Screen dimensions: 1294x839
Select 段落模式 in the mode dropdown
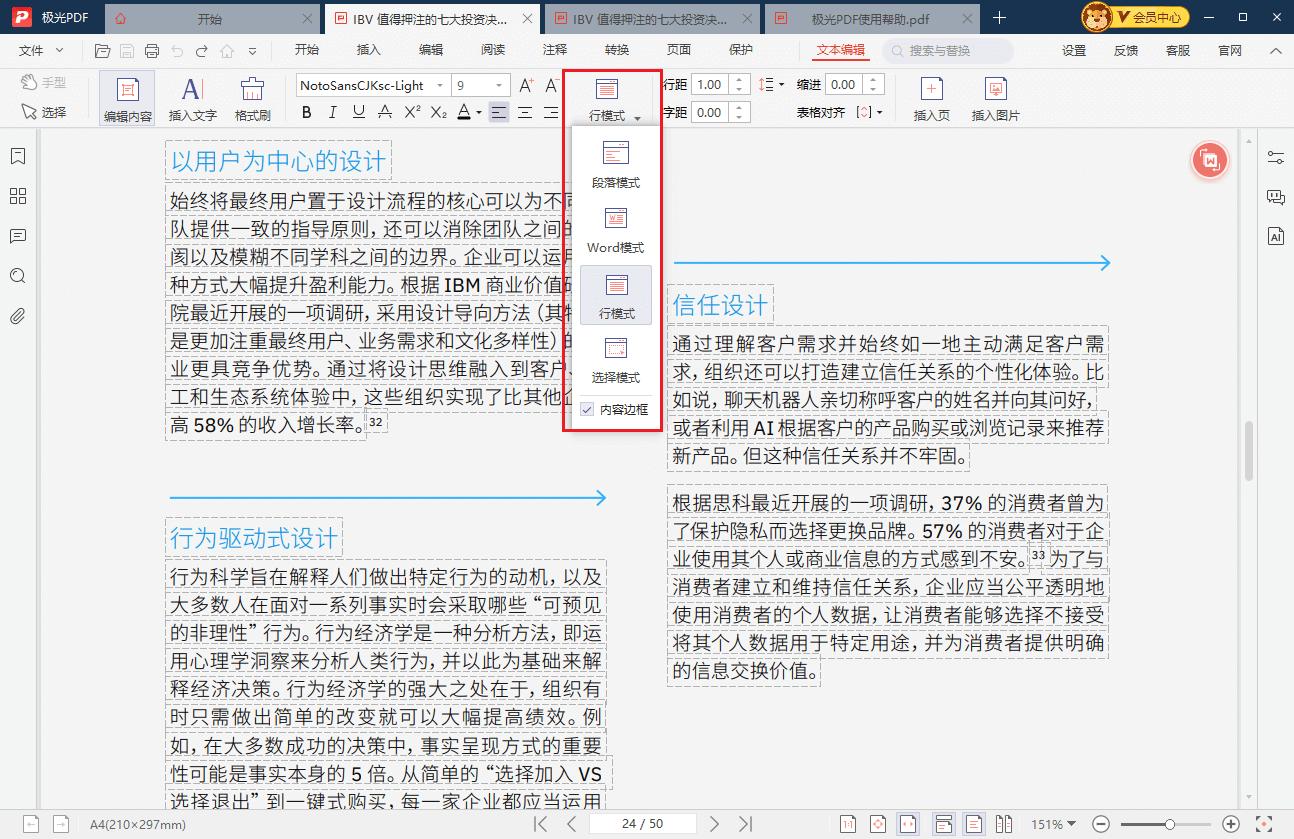click(x=615, y=164)
